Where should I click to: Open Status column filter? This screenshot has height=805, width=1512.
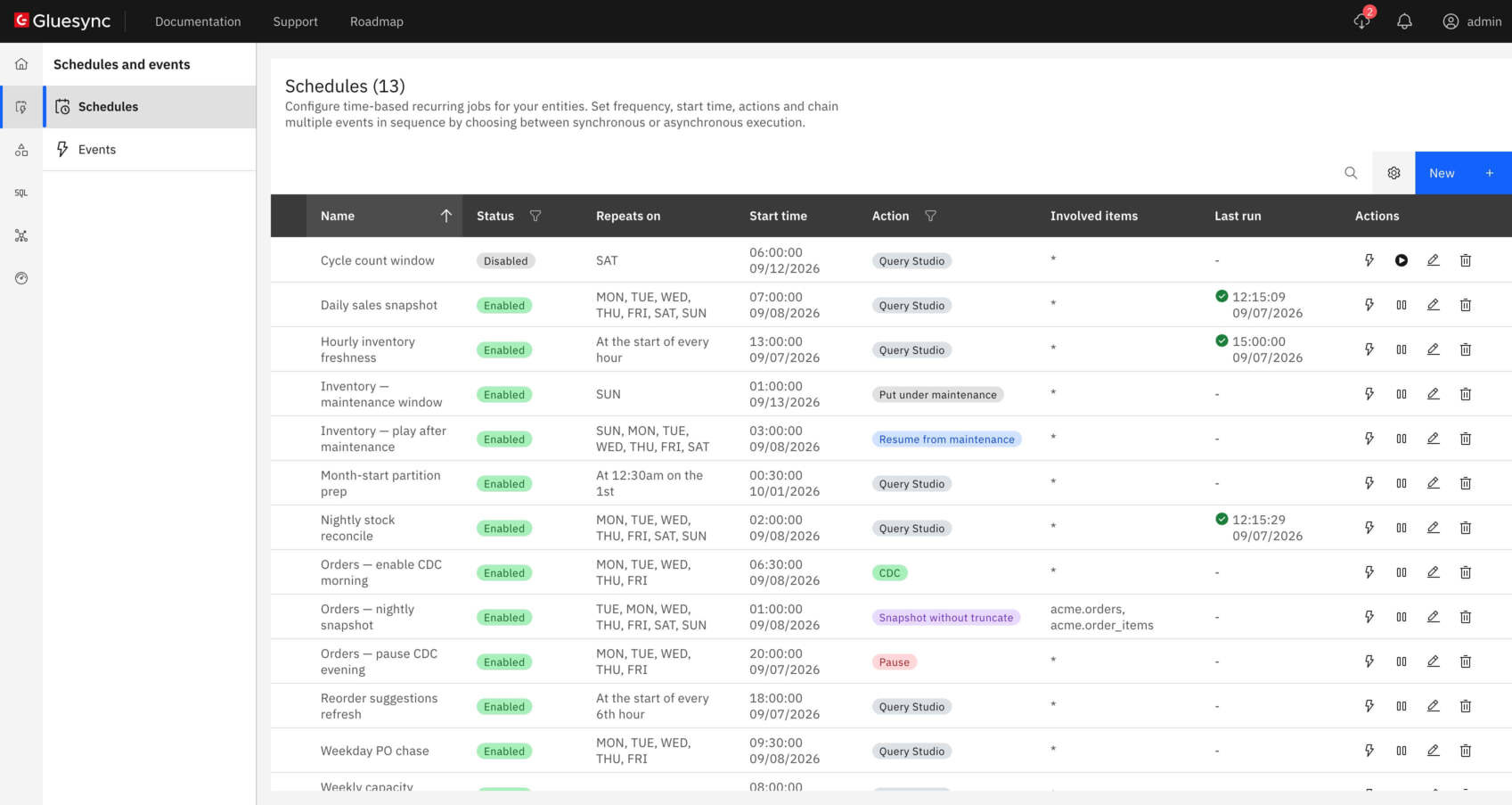pos(535,216)
